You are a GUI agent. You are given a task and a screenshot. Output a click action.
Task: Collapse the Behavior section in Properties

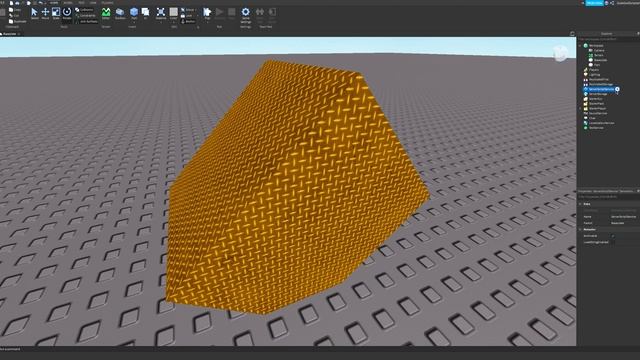click(x=580, y=229)
